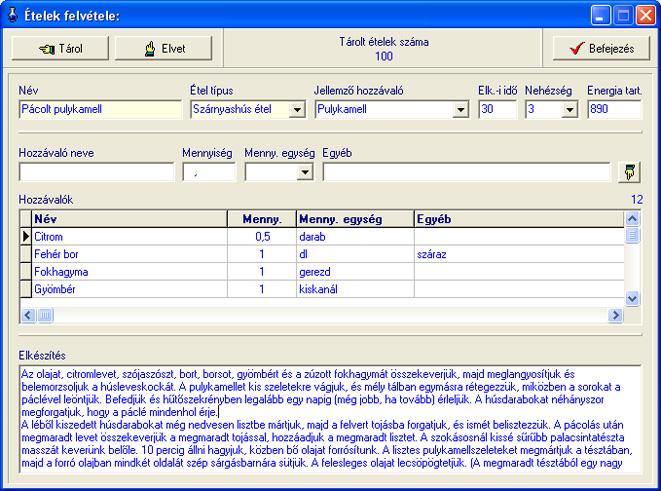This screenshot has width=661, height=491.
Task: Click the Befejezés finish button
Action: click(601, 48)
